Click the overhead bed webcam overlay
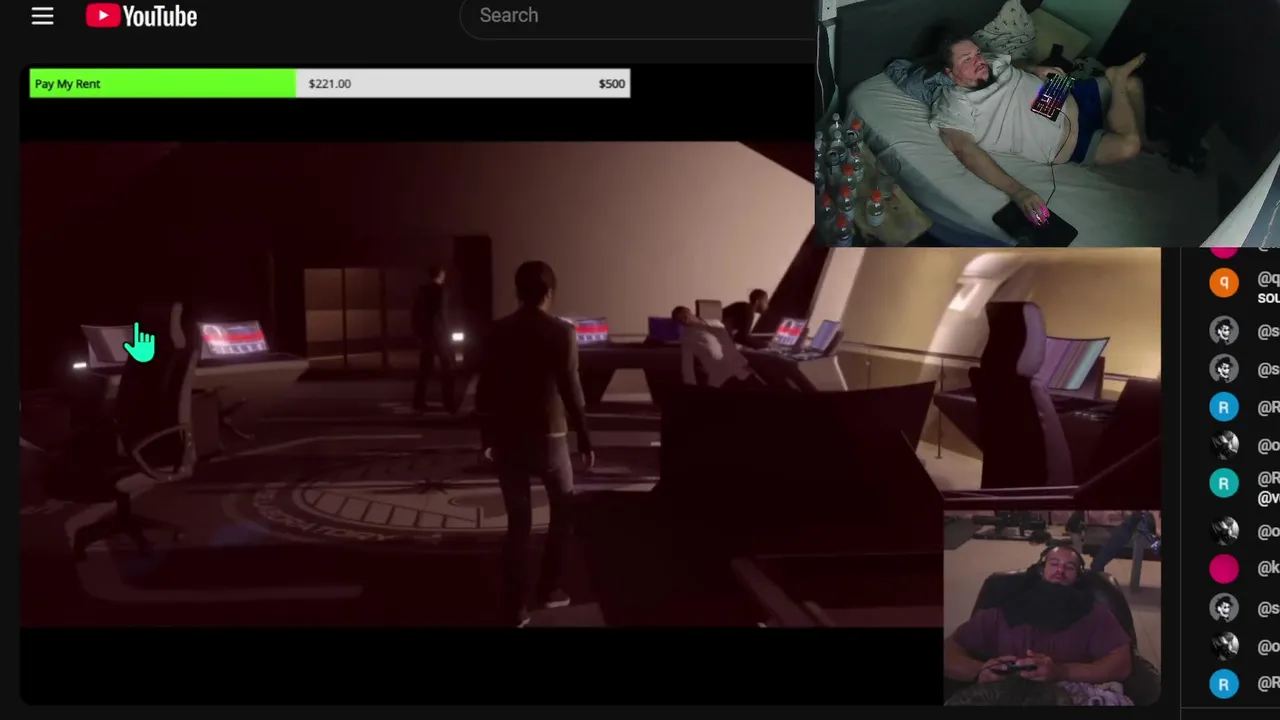1280x720 pixels. click(1047, 123)
